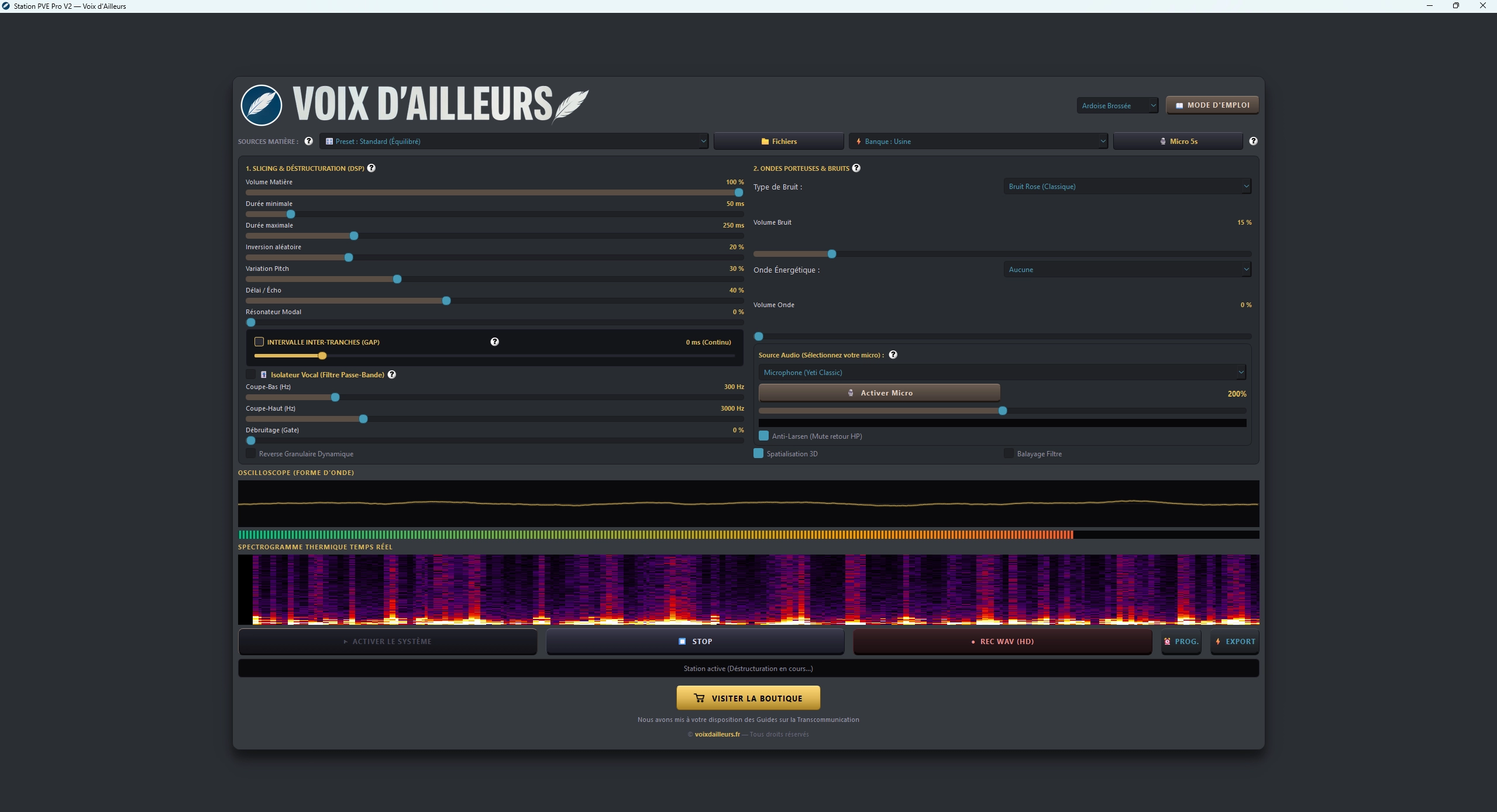Click the VOIX D'AILLEURS title logo
Screen dimensions: 1497x812
[x=441, y=104]
